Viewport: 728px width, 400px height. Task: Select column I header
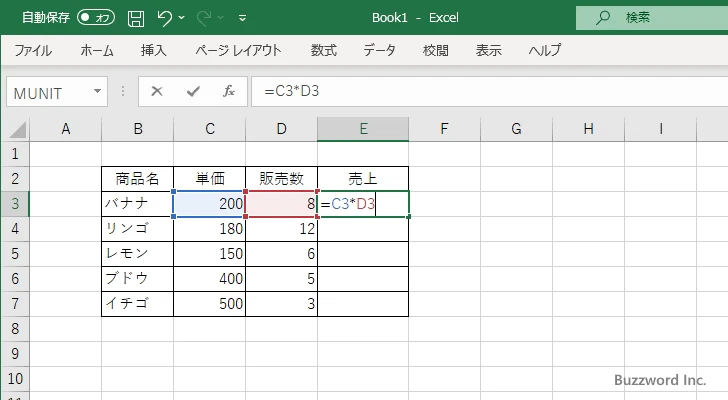click(661, 129)
